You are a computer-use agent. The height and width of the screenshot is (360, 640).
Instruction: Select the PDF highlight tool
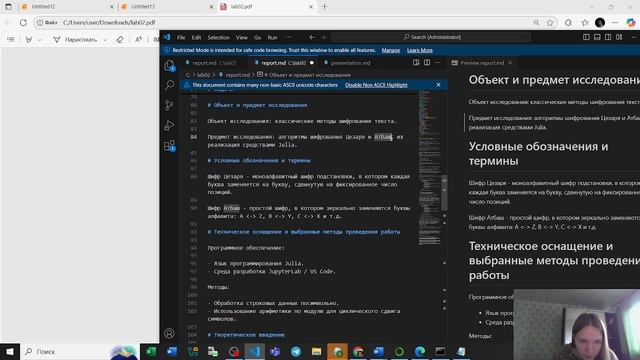click(29, 40)
